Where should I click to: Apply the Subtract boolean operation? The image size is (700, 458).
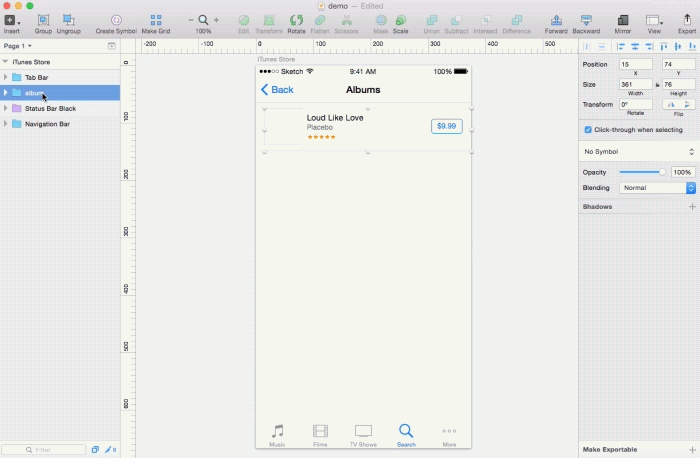click(x=456, y=24)
